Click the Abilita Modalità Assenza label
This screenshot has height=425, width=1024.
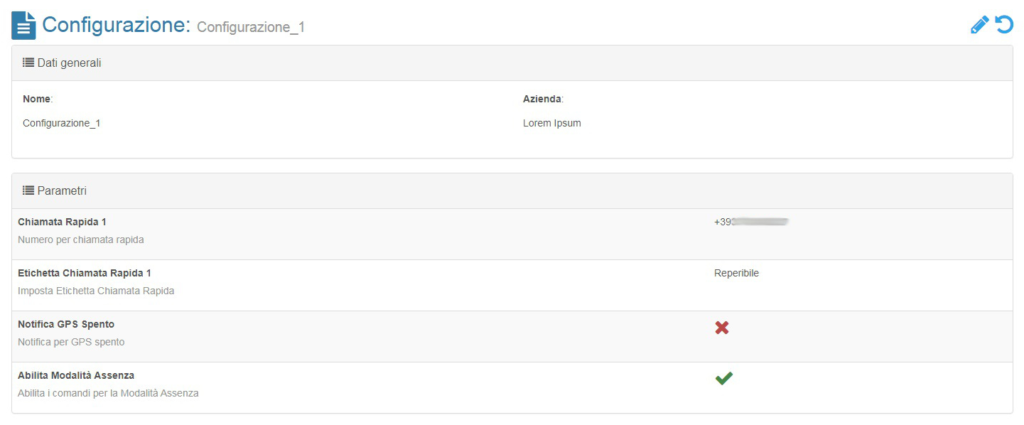76,375
